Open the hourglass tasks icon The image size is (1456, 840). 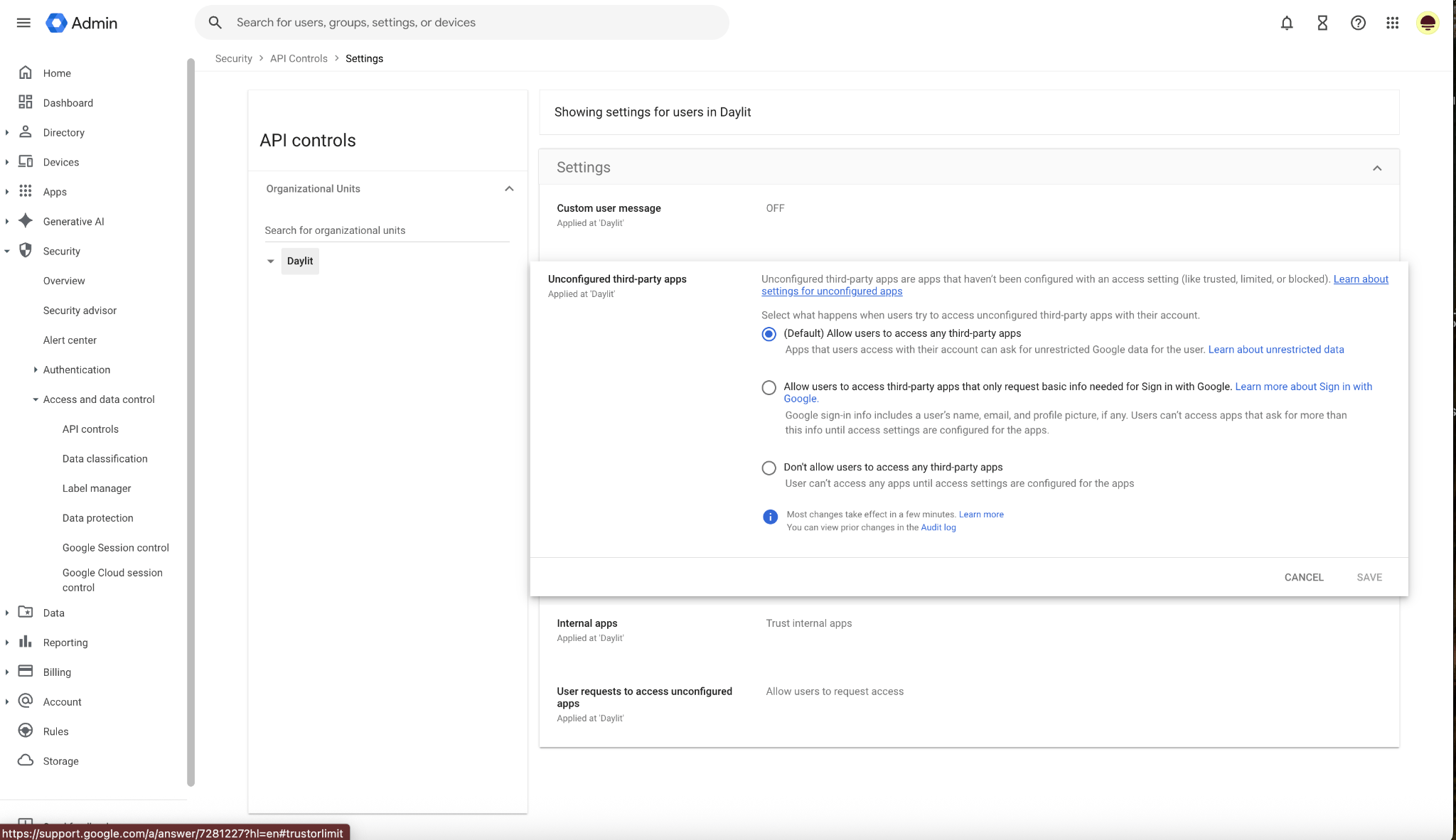1322,23
